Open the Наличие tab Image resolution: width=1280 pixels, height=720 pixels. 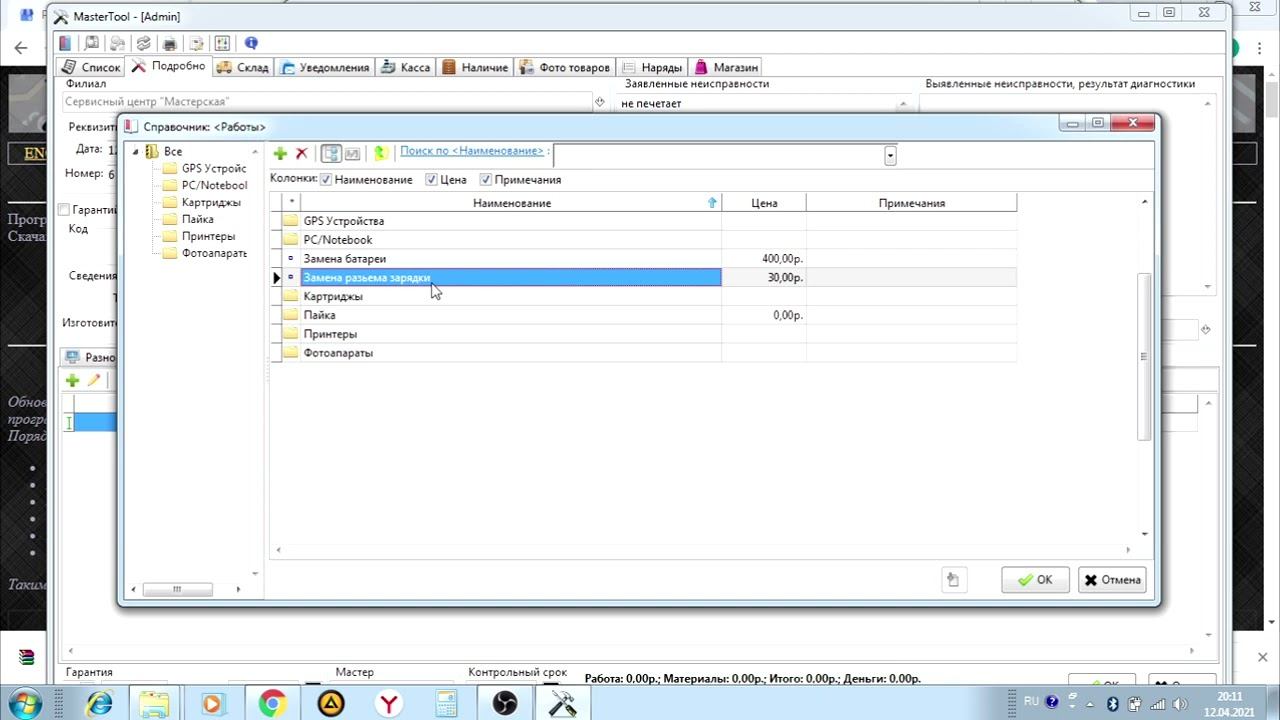(475, 67)
